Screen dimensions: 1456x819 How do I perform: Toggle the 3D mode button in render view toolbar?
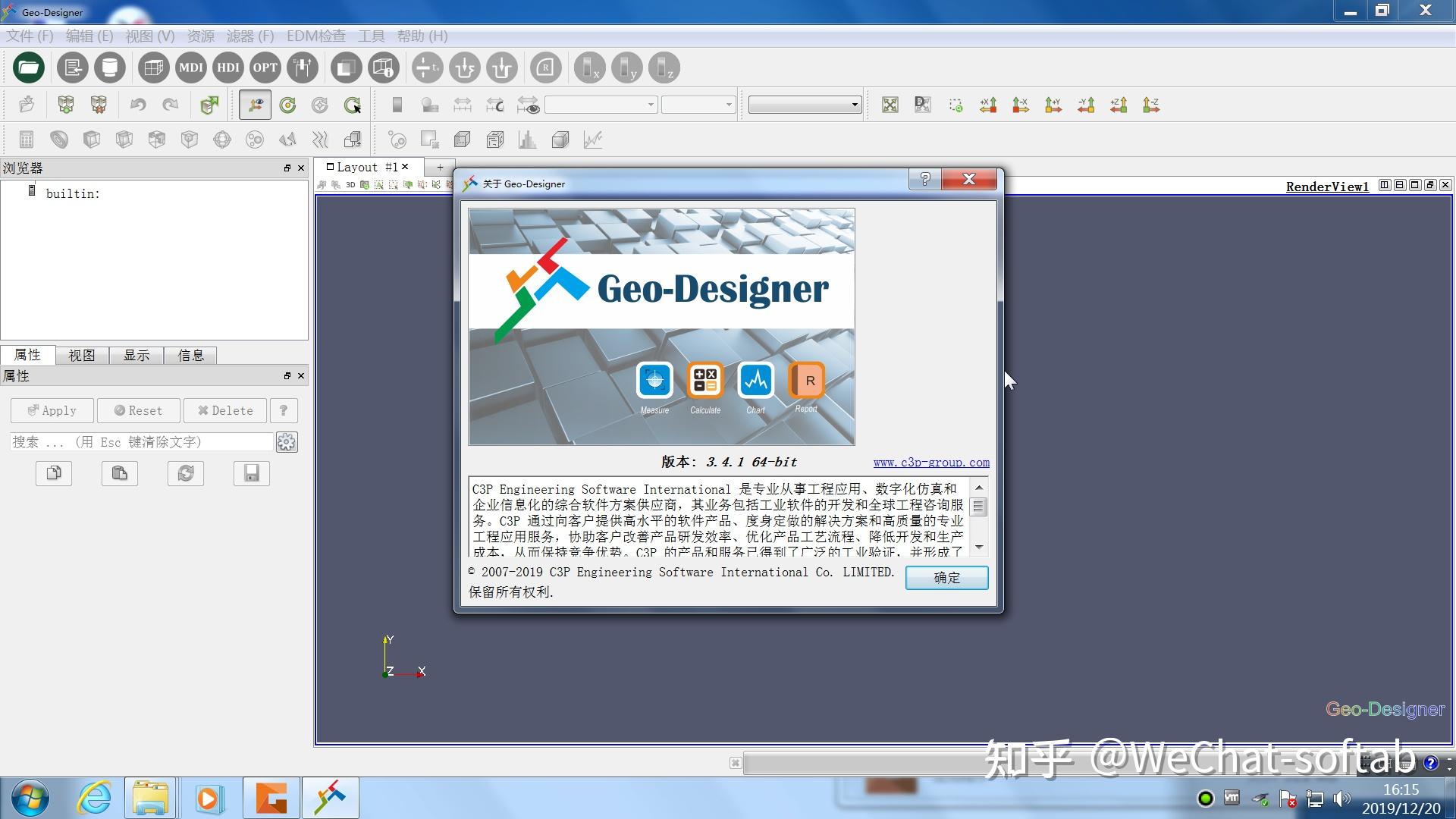coord(350,185)
